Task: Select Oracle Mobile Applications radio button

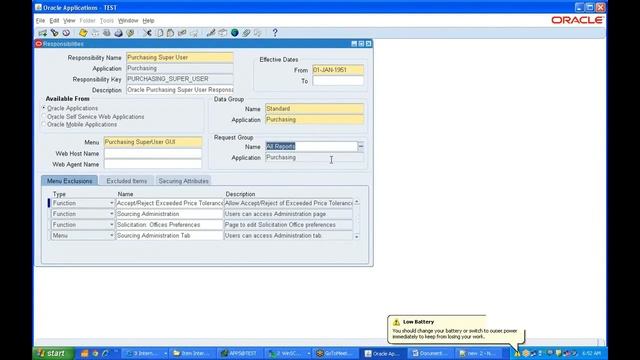Action: pyautogui.click(x=44, y=124)
